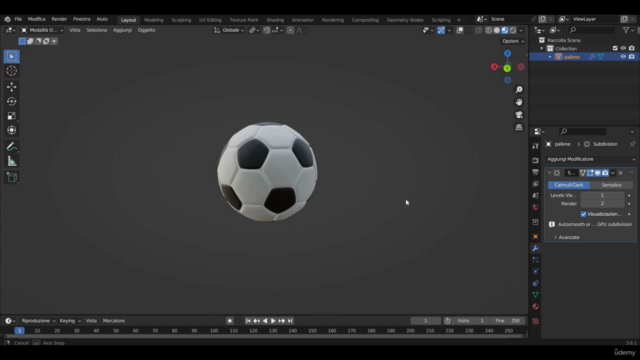Switch to rendered viewport shading
The width and height of the screenshot is (640, 360).
[x=513, y=30]
